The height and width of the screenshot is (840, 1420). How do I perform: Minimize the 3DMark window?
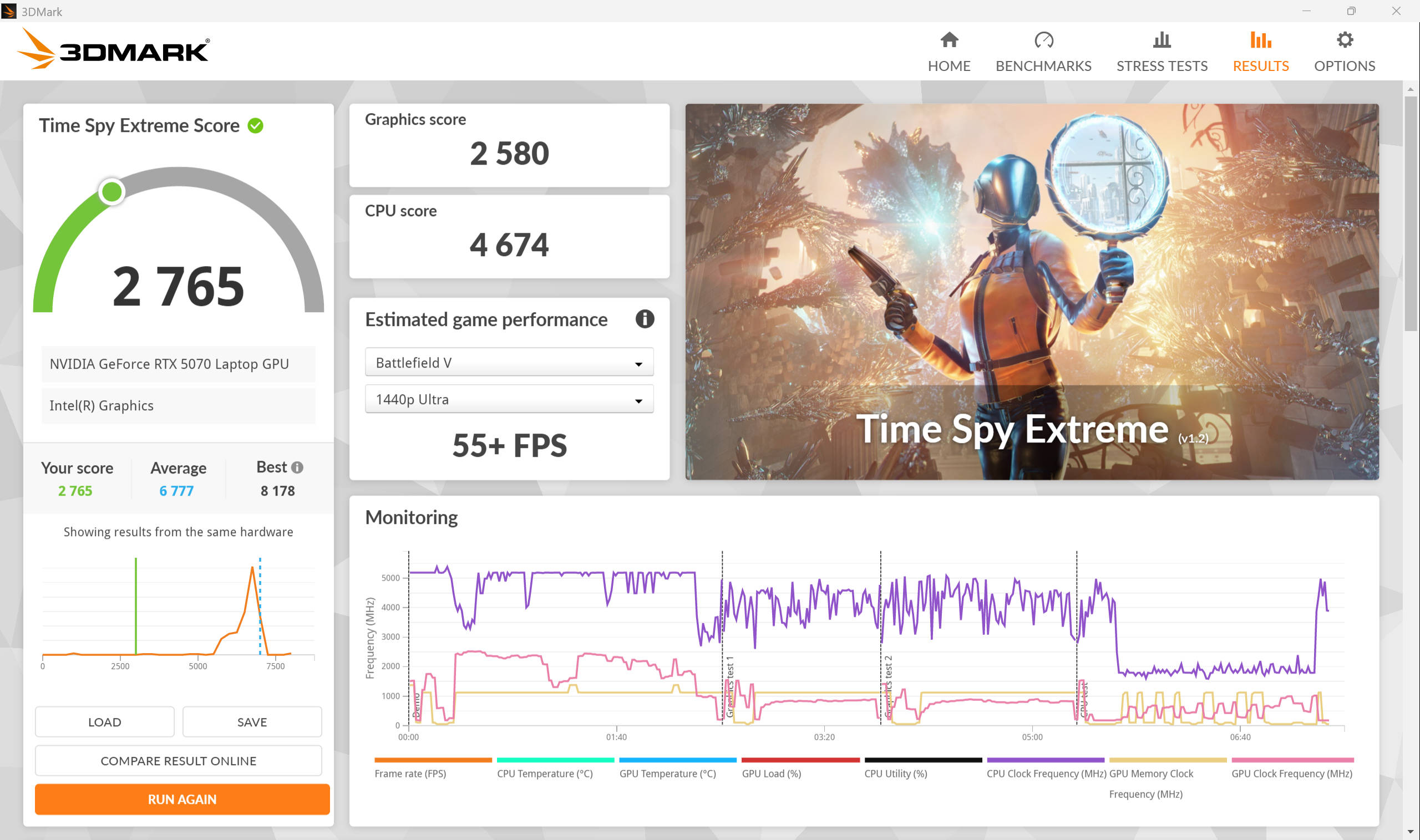coord(1306,11)
